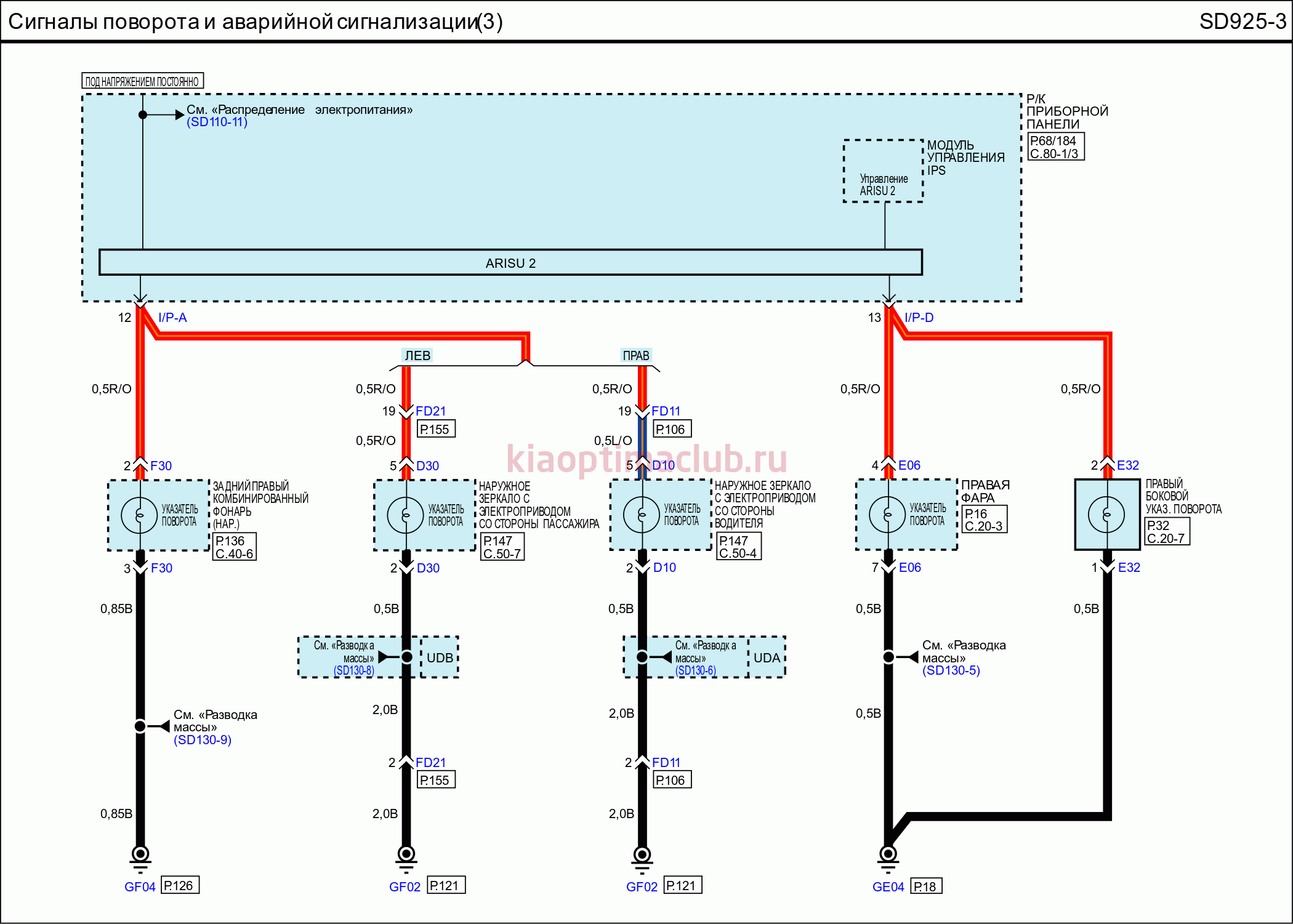Click the splice dot beside the SD130-9 reference
The height and width of the screenshot is (924, 1293).
pos(140,726)
